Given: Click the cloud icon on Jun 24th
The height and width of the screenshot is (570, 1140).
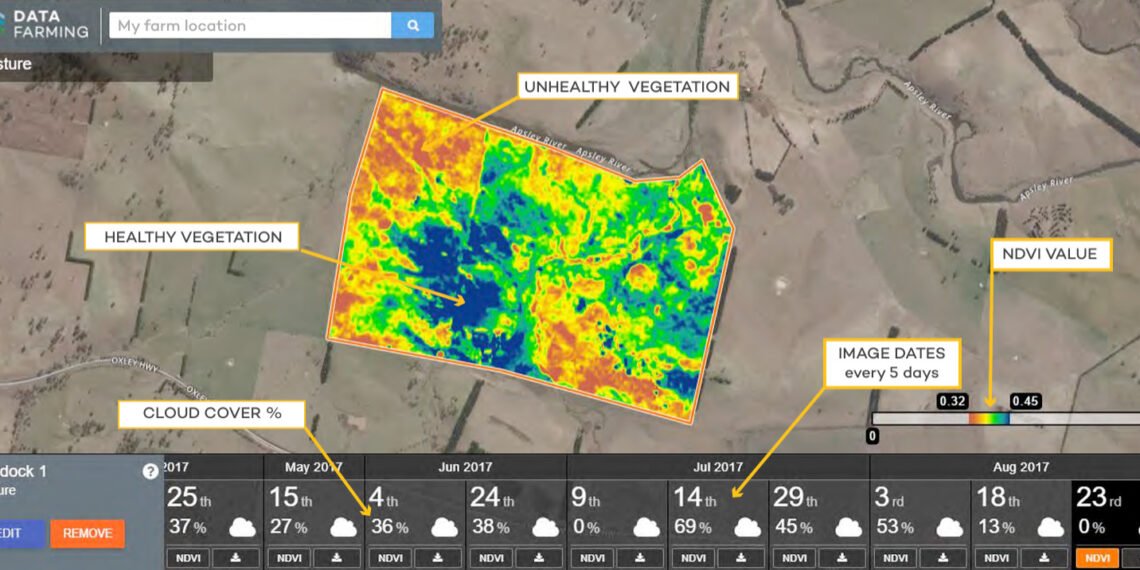Looking at the screenshot, I should tap(545, 527).
